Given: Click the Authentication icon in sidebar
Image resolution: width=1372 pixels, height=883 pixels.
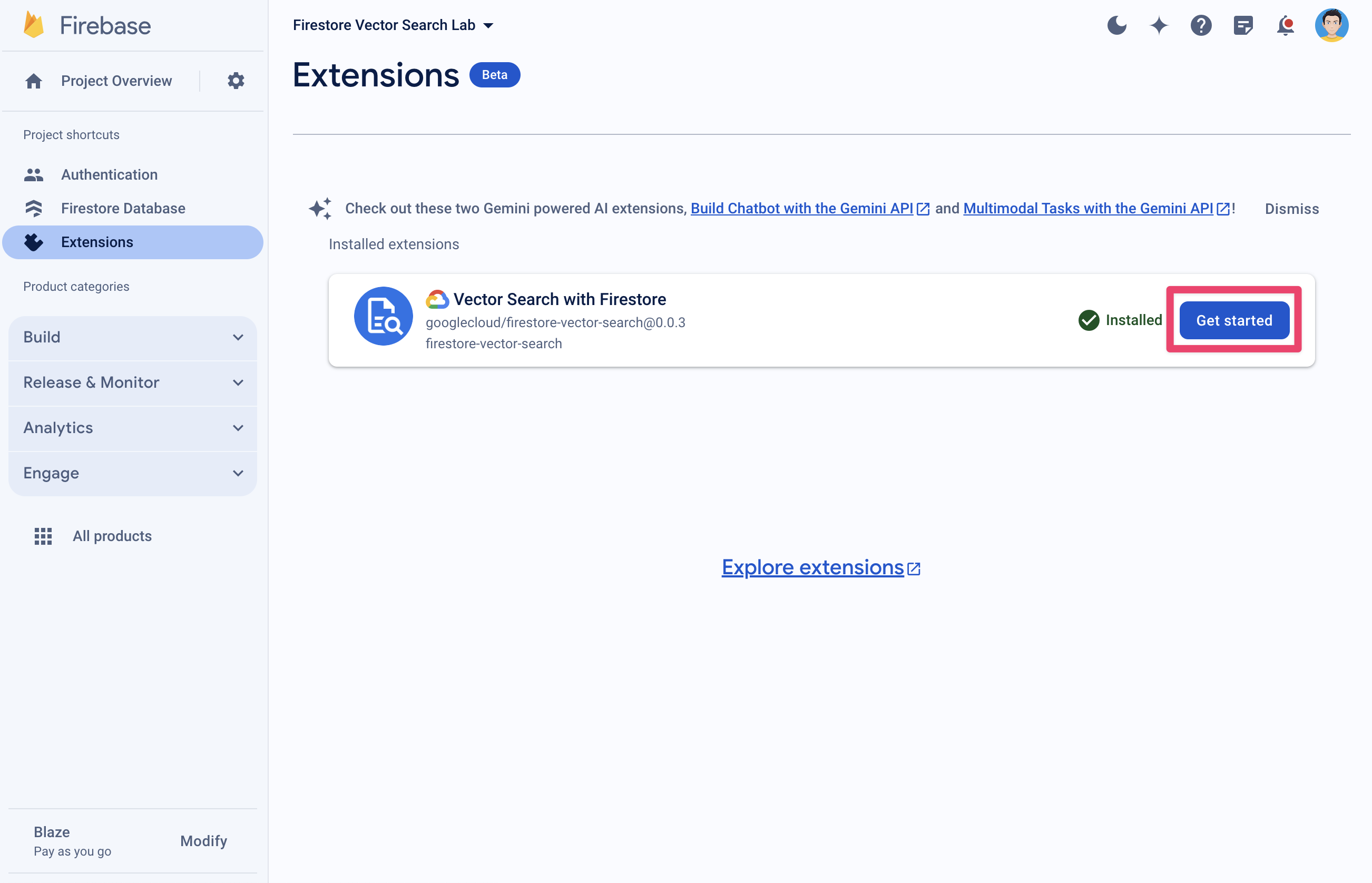Looking at the screenshot, I should click(x=33, y=174).
